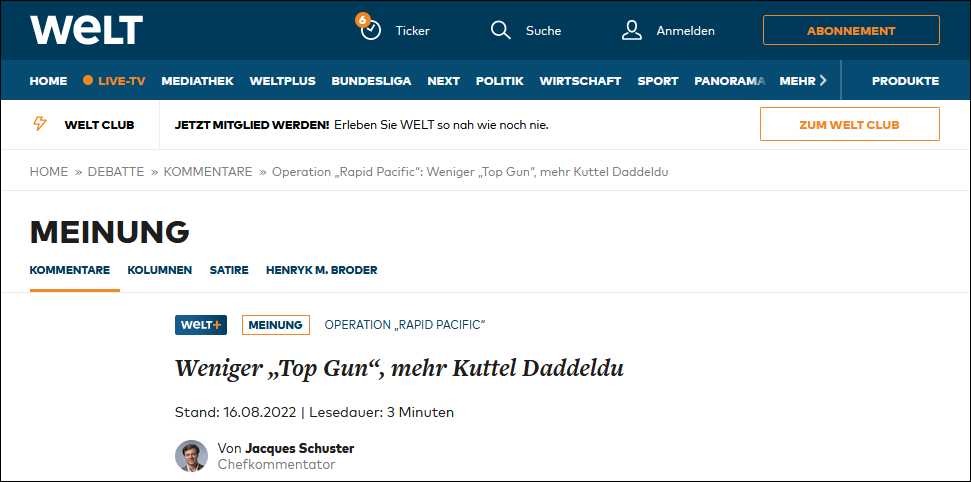Screen dimensions: 971x482
Task: Click the Chefkommentator label
Action: [x=276, y=464]
